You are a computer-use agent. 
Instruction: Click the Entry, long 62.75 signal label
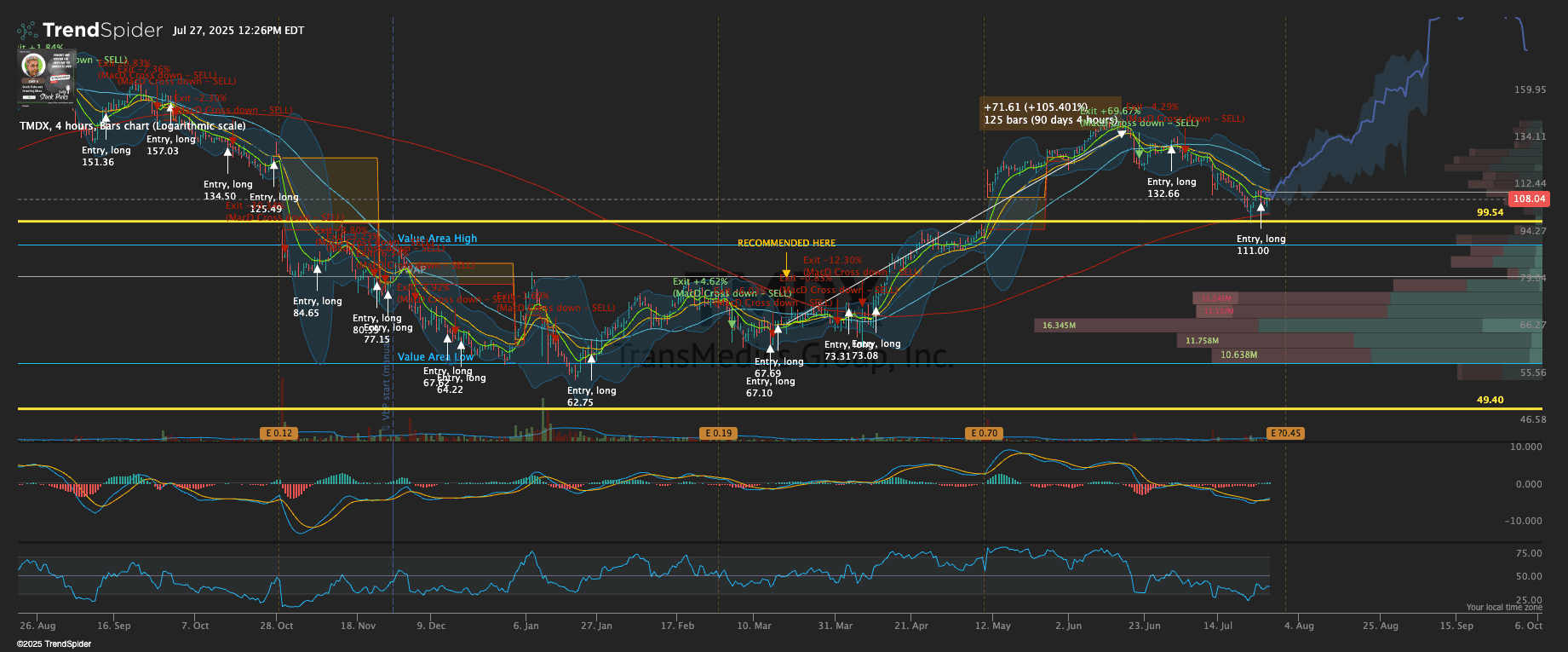point(591,396)
